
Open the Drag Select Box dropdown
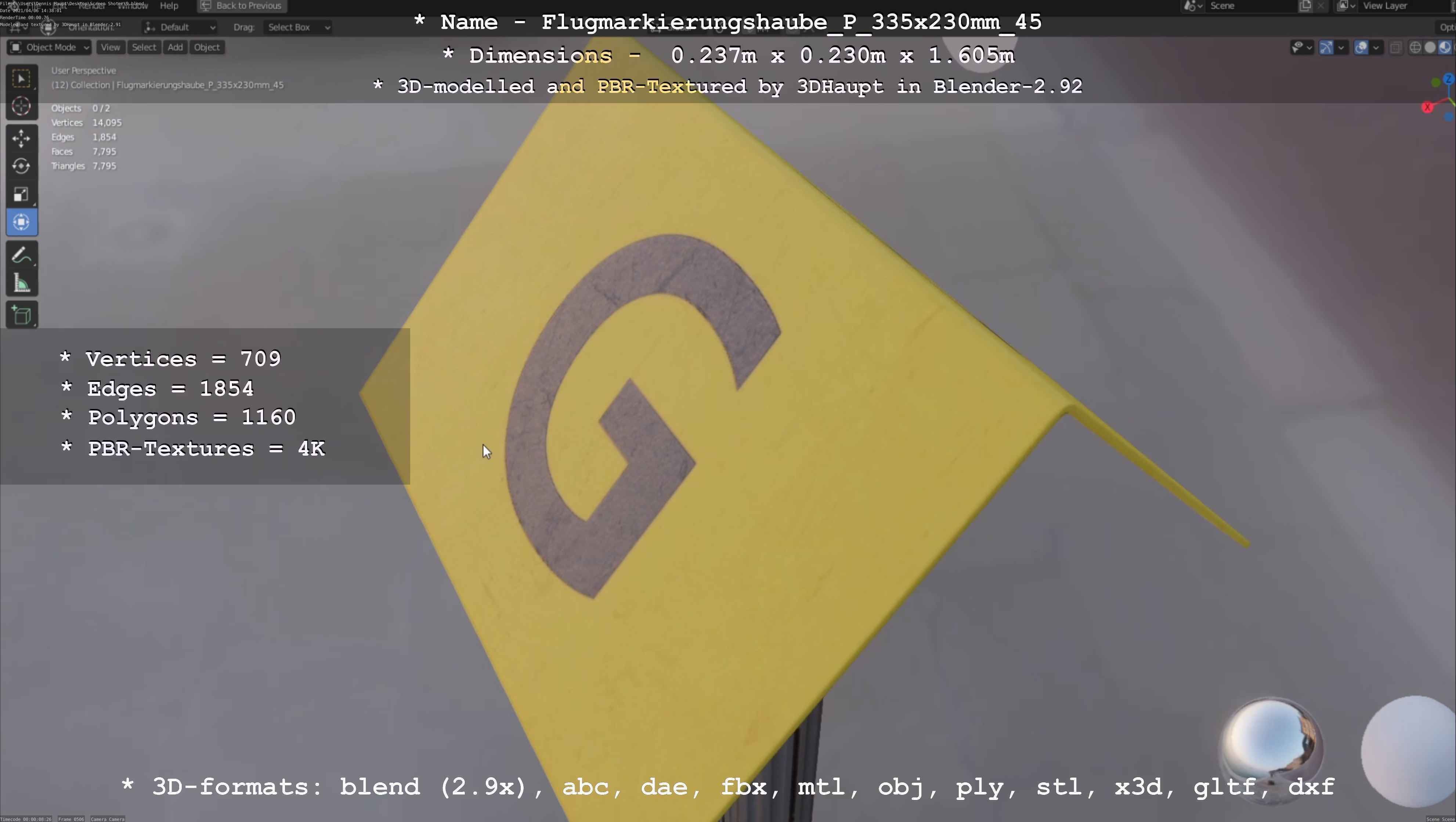pyautogui.click(x=299, y=27)
